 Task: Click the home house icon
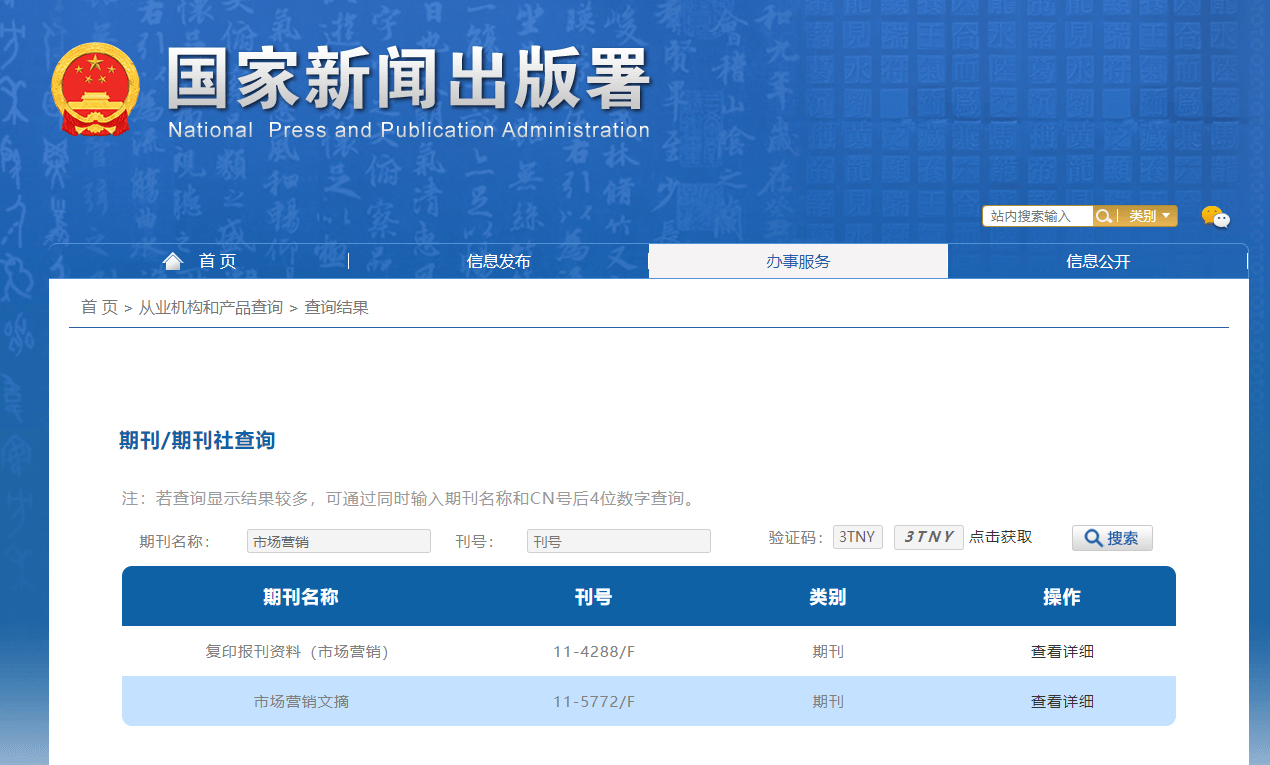pyautogui.click(x=173, y=261)
